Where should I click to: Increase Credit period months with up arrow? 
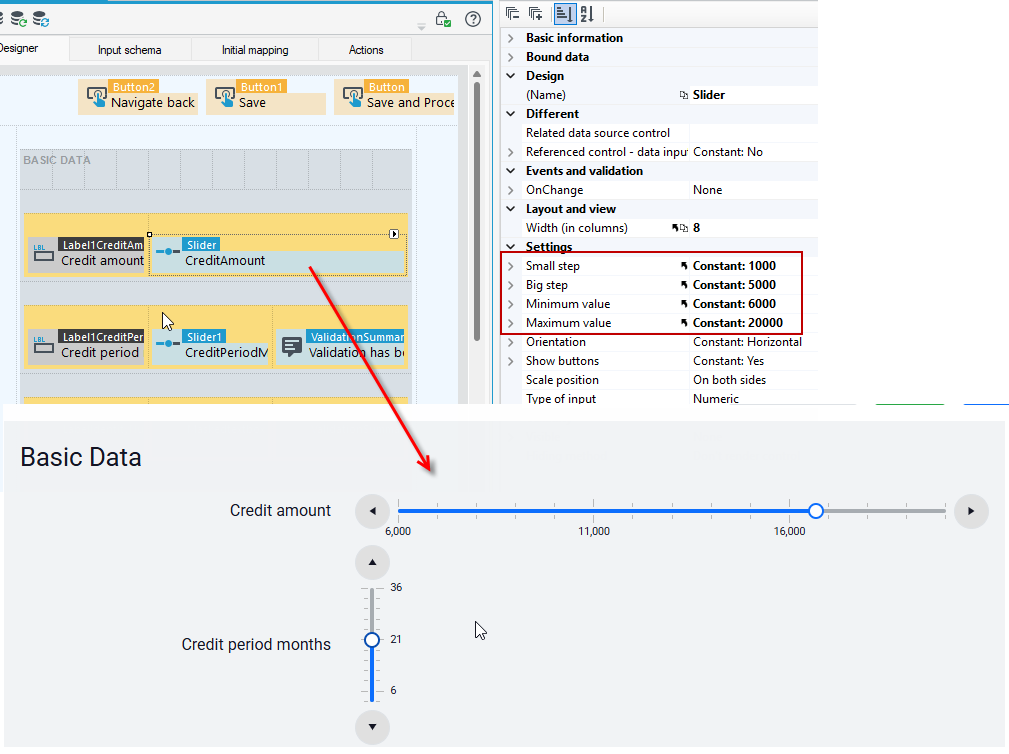point(373,562)
